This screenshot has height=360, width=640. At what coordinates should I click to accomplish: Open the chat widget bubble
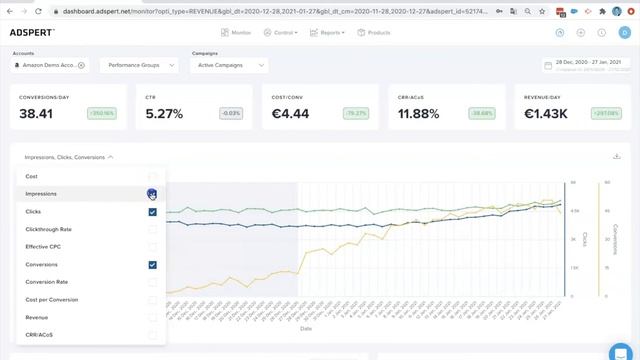(x=620, y=353)
